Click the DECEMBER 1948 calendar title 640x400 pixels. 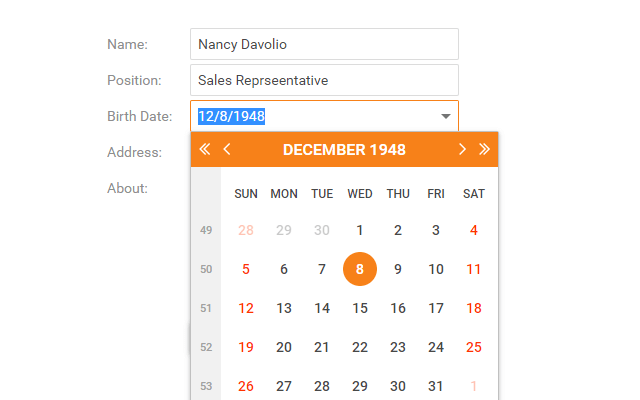click(344, 150)
